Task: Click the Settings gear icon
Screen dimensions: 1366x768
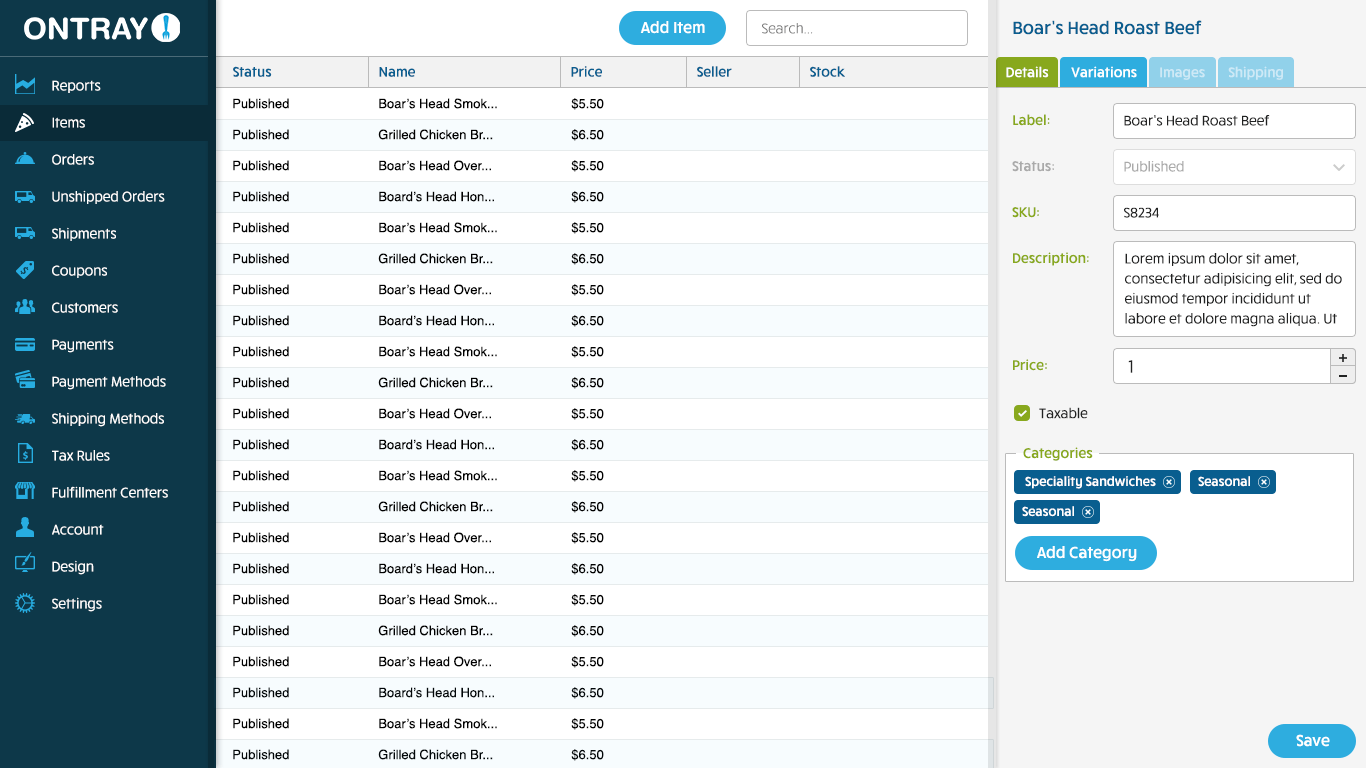Action: [x=25, y=603]
